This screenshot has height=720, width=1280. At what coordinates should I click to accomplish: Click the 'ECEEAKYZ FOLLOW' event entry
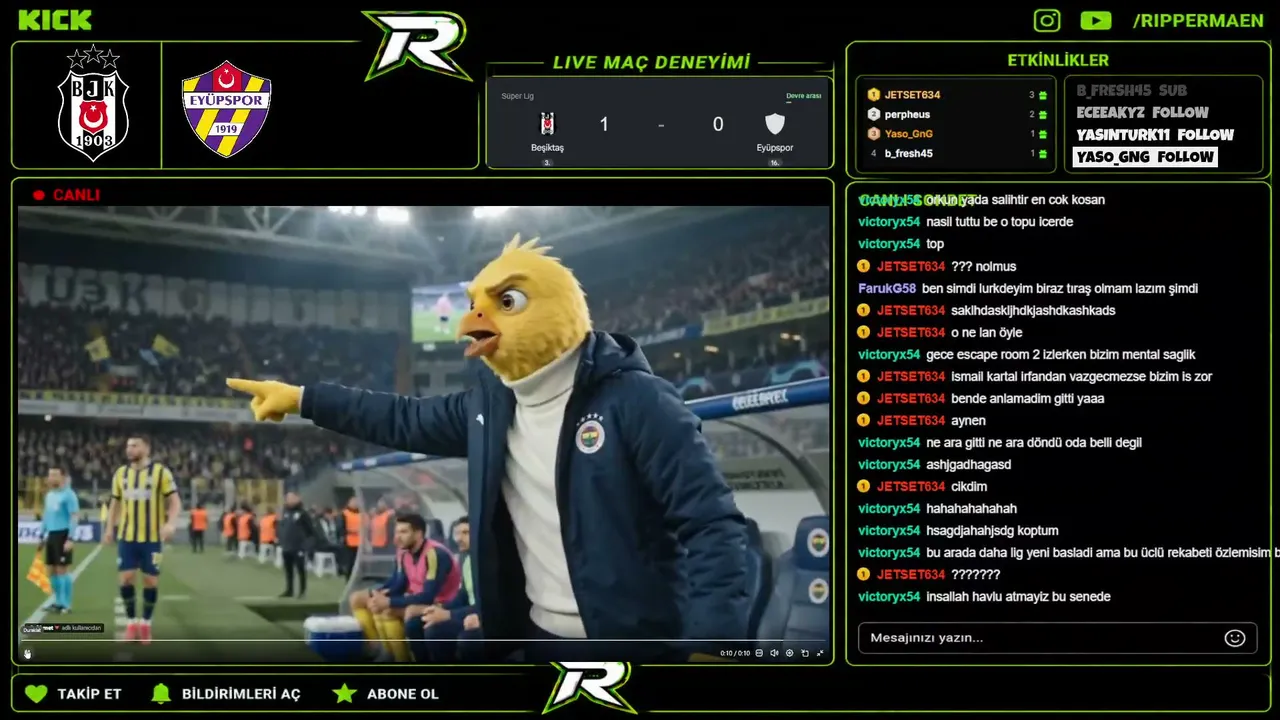click(1143, 112)
